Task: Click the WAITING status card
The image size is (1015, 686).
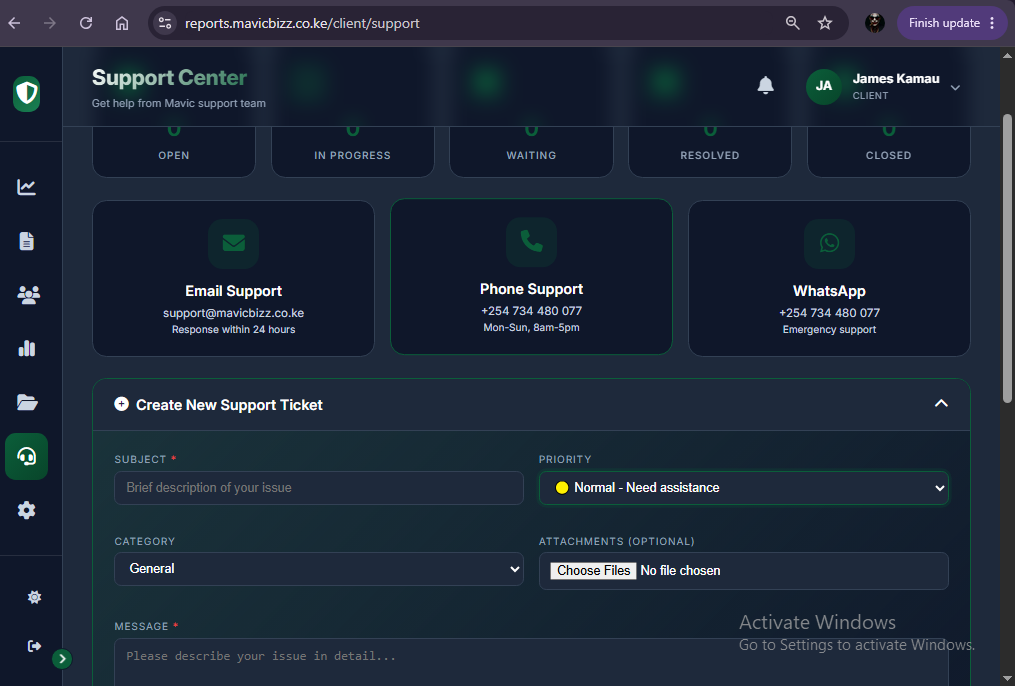Action: tap(531, 151)
